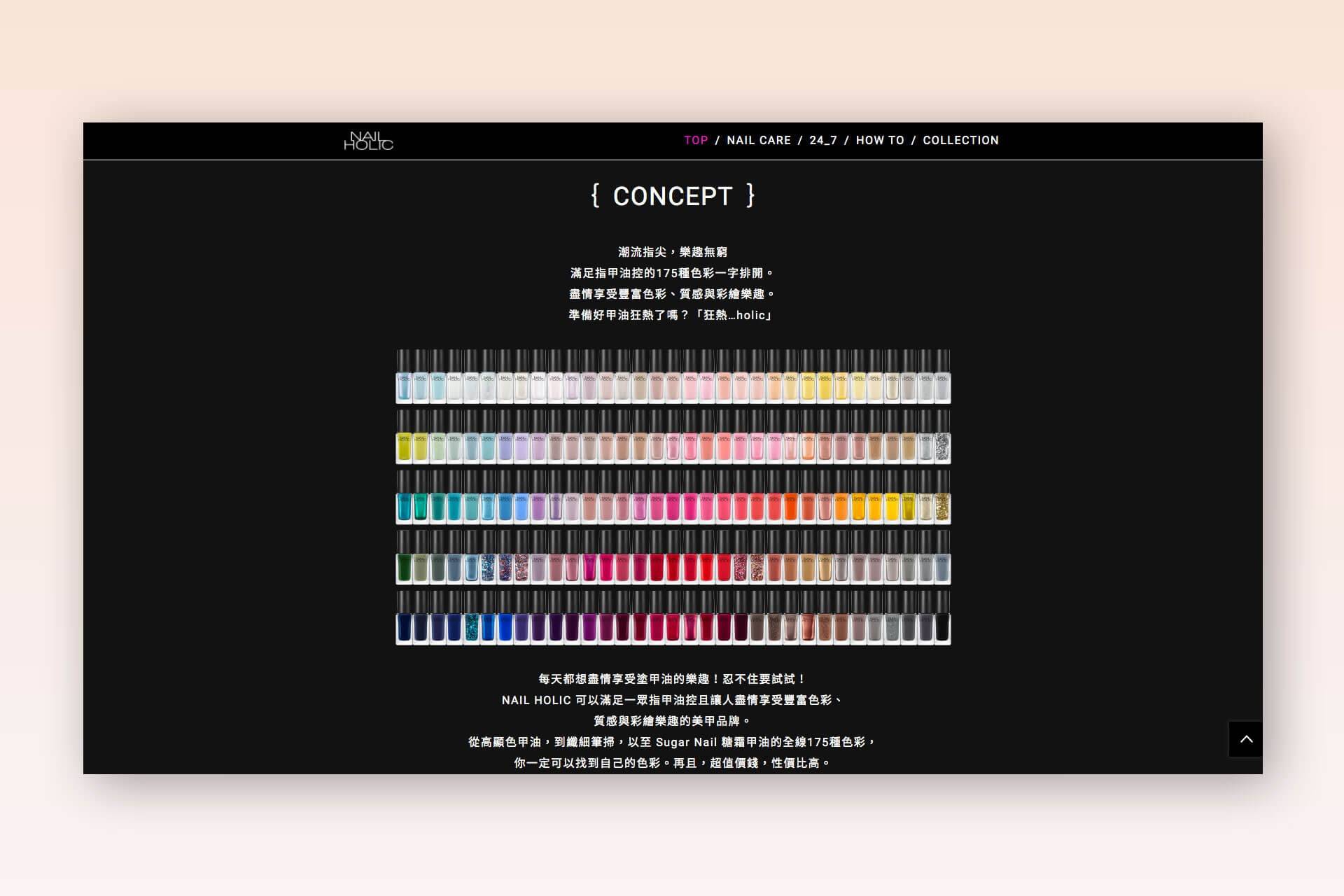Click the pale blue bottle starting top row

point(404,385)
